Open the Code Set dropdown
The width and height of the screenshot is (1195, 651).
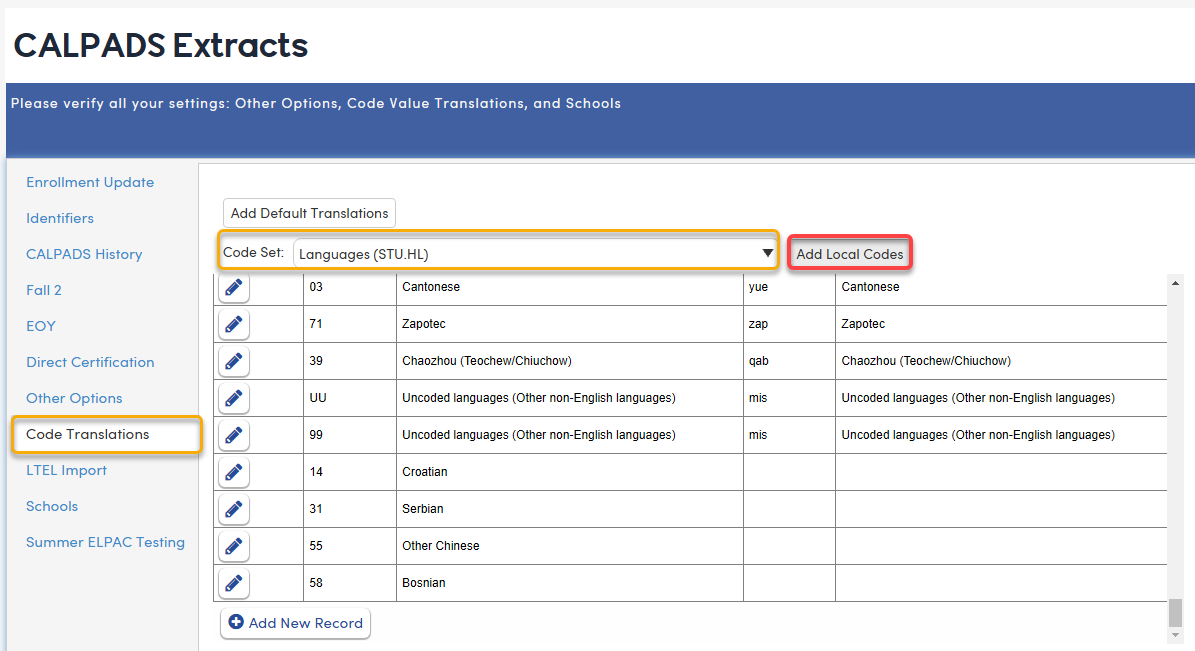click(x=534, y=254)
